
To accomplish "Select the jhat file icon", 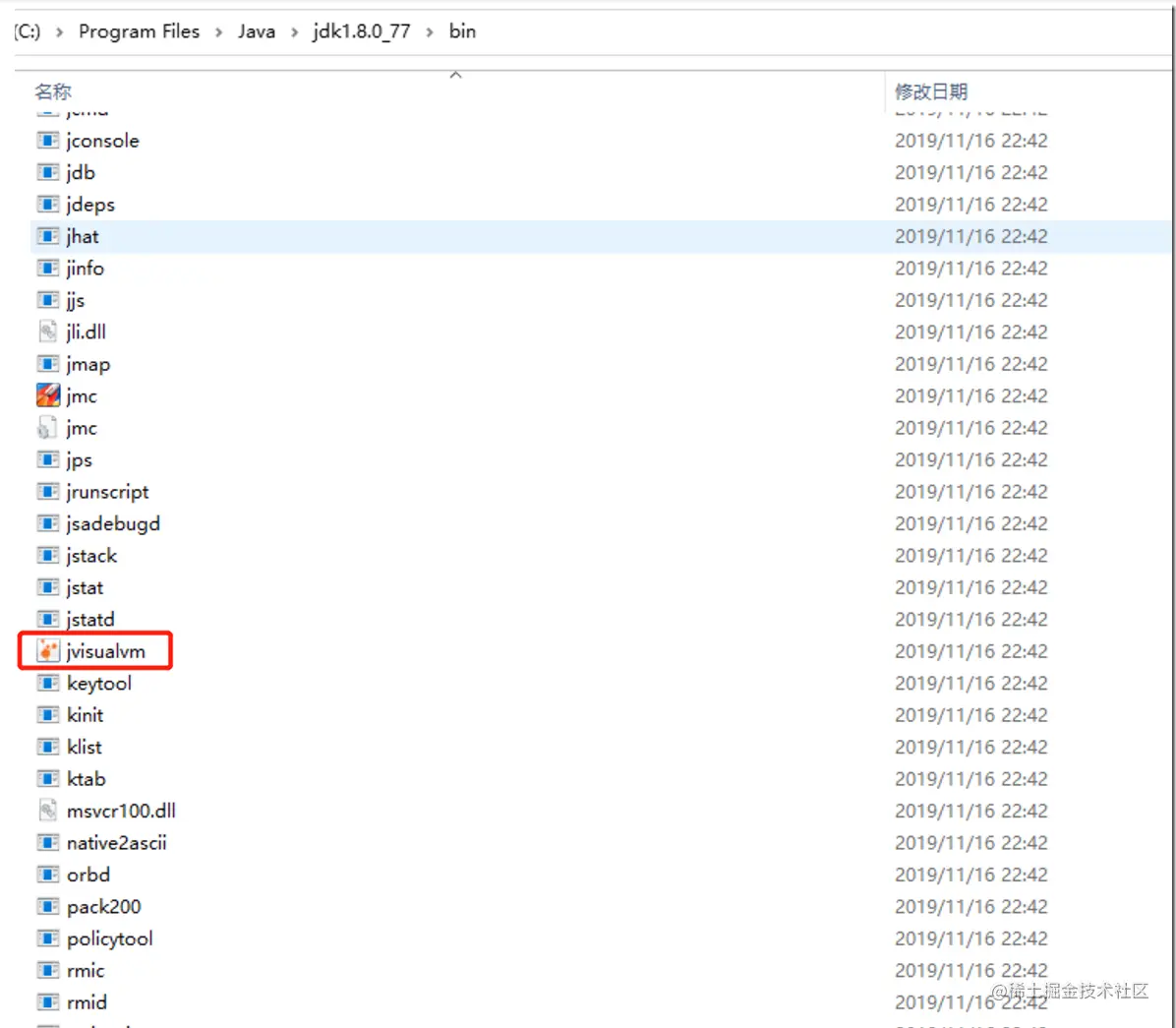I will pos(47,236).
